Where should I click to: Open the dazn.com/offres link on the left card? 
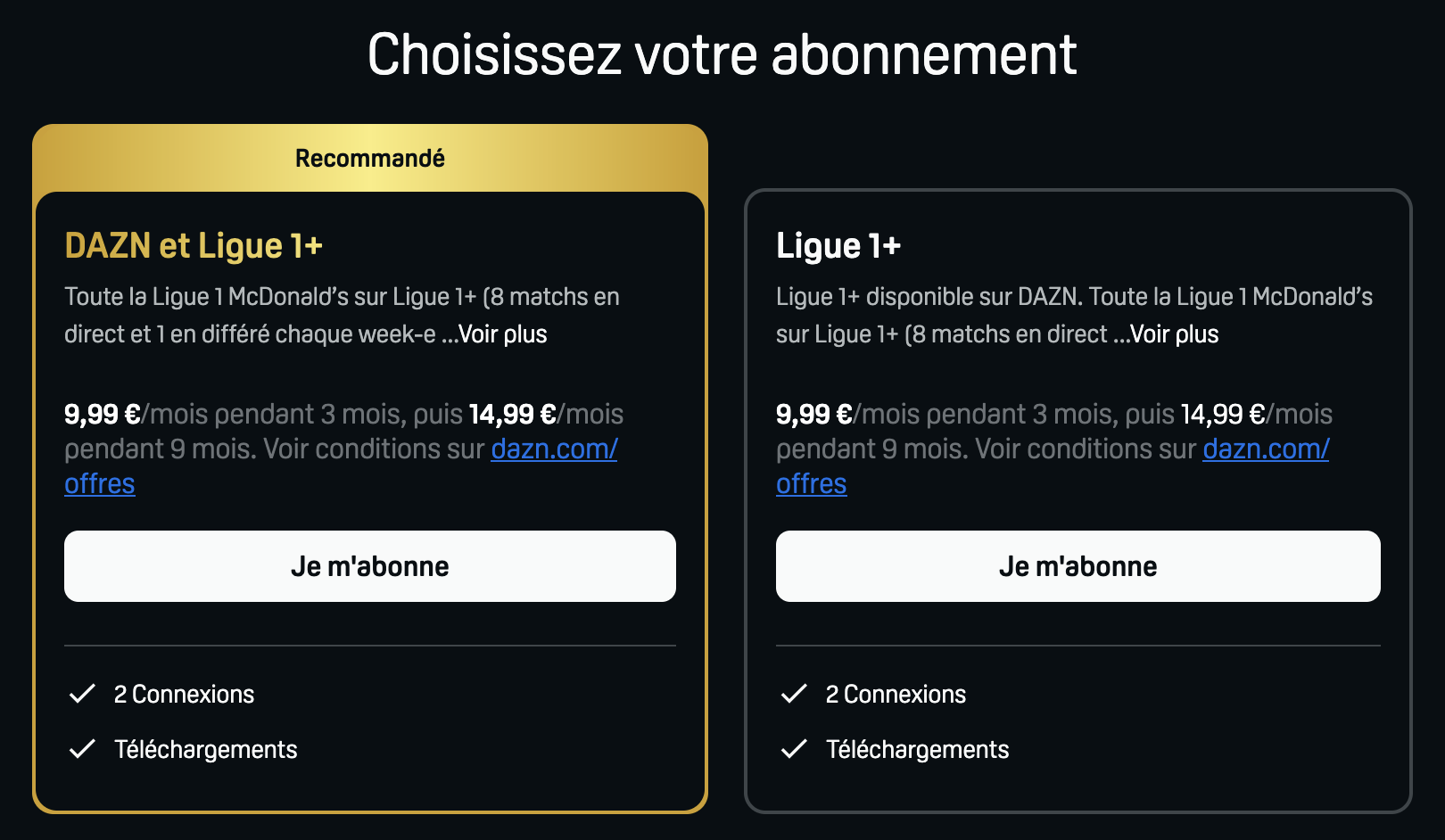click(554, 449)
